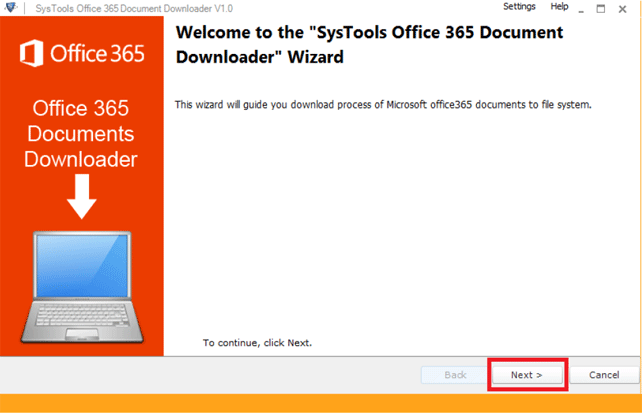Open the Settings menu
This screenshot has width=642, height=413.
tap(519, 7)
